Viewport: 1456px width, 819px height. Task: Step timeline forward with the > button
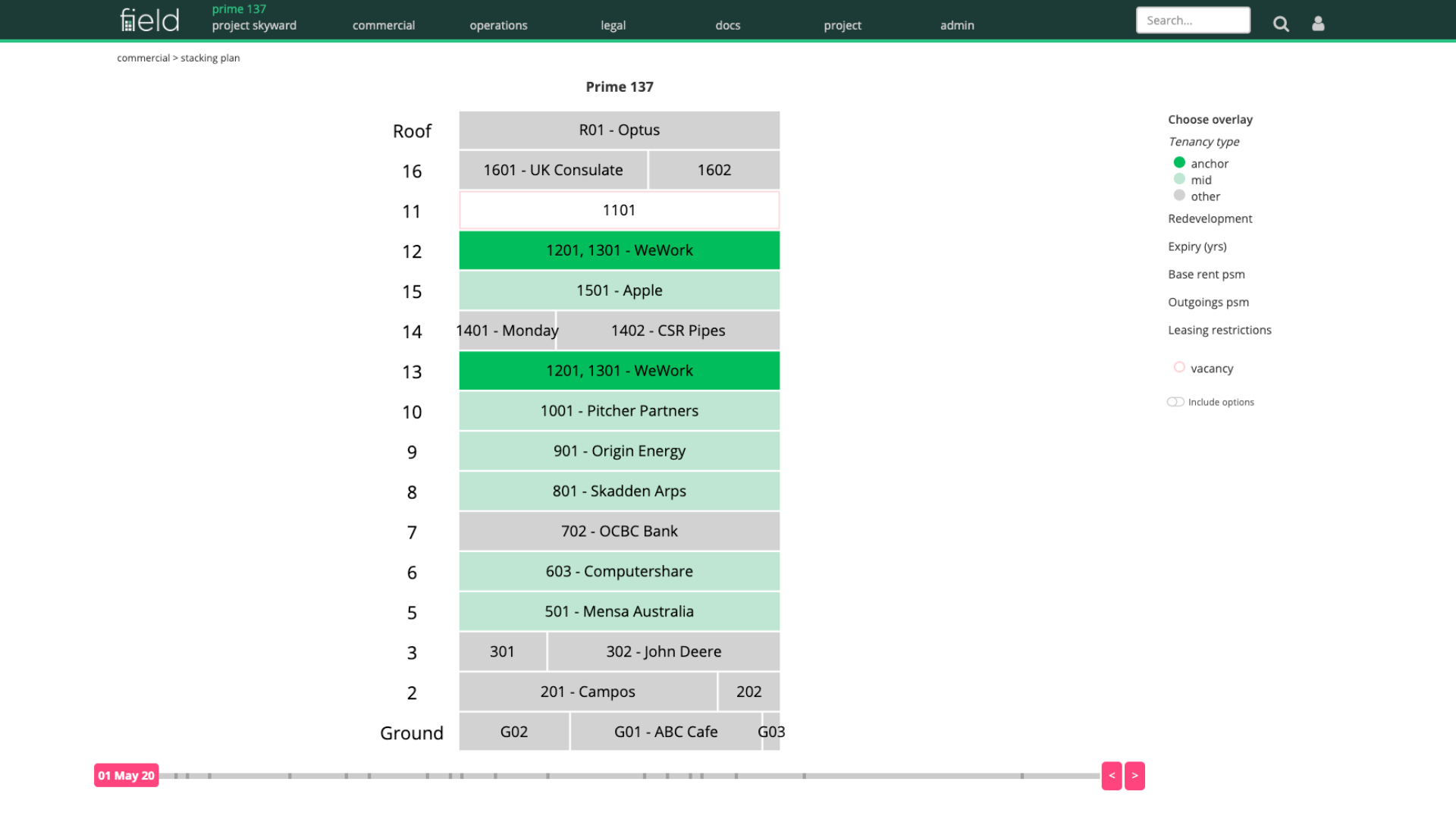pyautogui.click(x=1134, y=776)
